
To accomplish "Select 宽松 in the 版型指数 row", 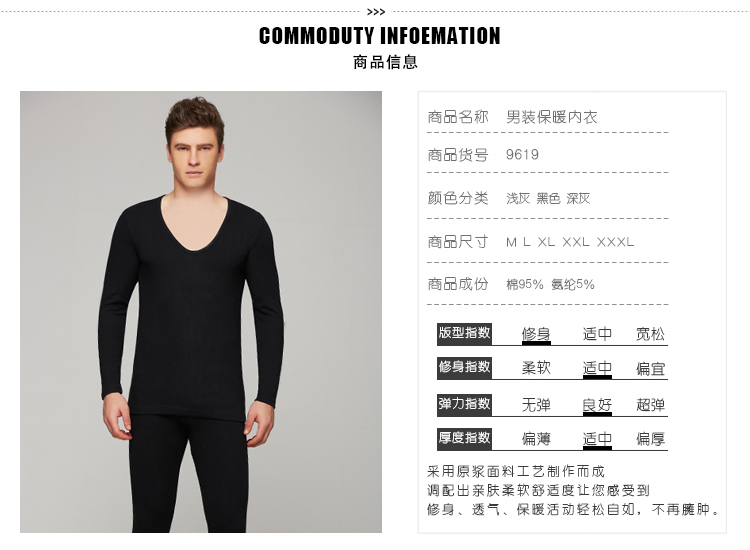I will click(650, 334).
